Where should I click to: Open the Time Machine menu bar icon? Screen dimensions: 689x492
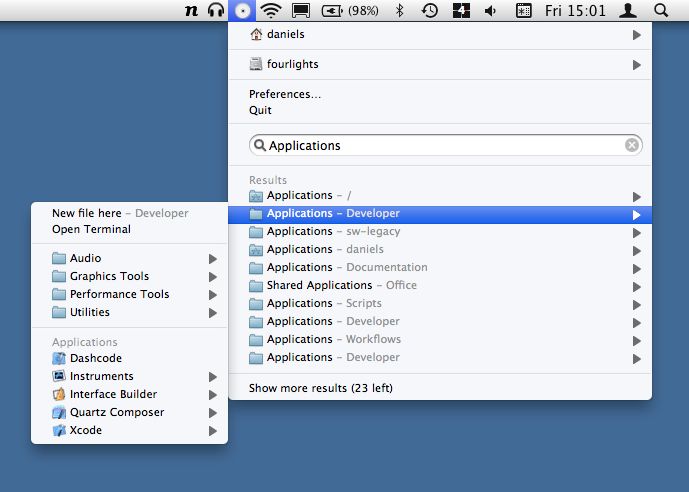pyautogui.click(x=430, y=10)
